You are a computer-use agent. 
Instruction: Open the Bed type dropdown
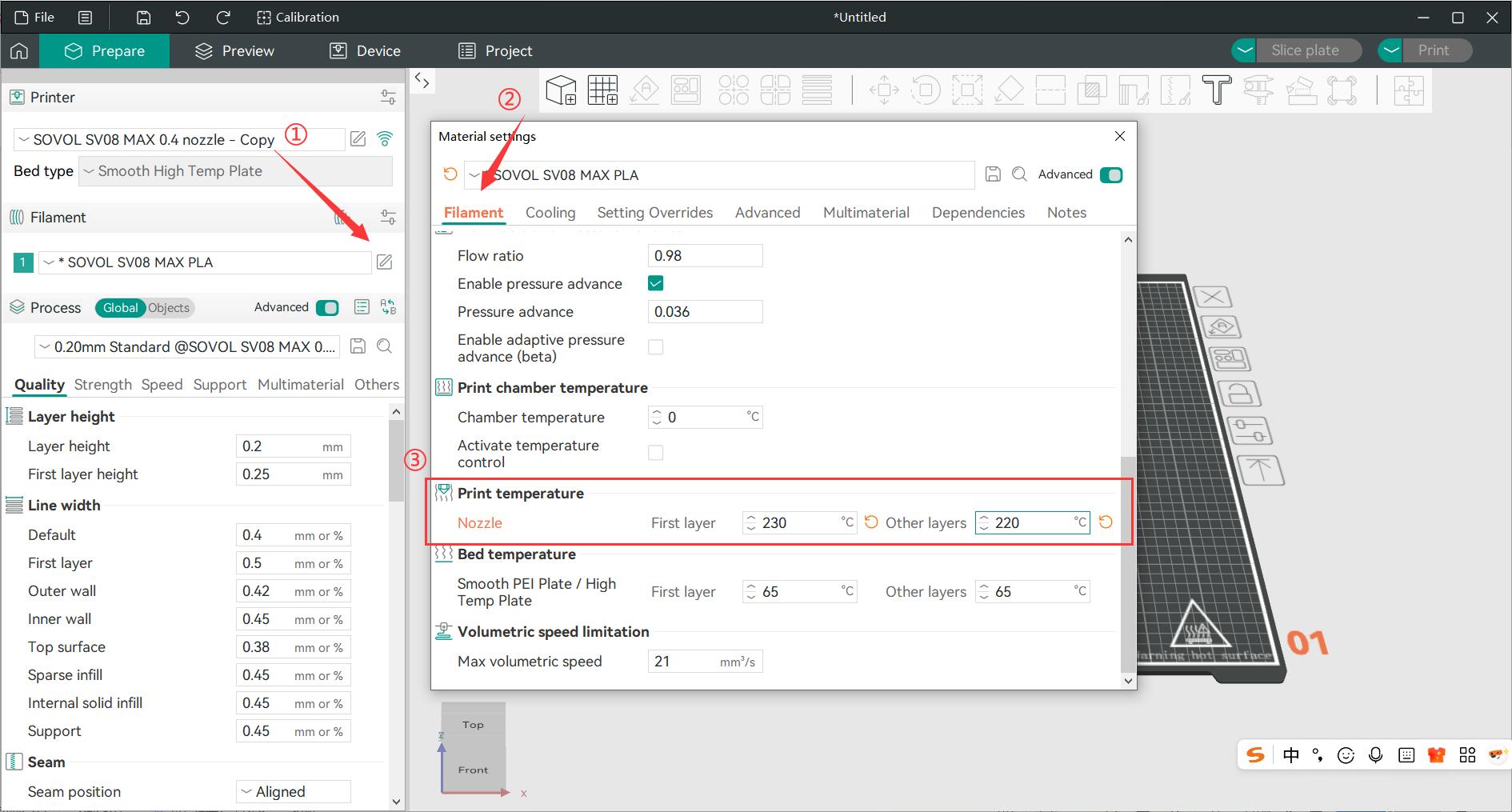pyautogui.click(x=235, y=171)
